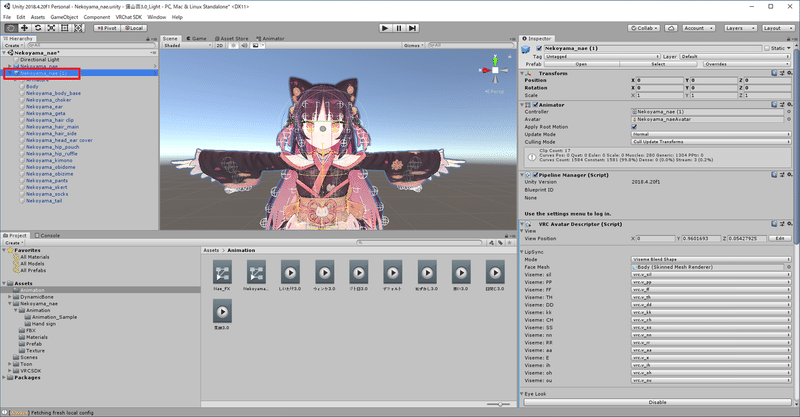Click the prefab Open button
This screenshot has height=417, width=800.
pos(581,64)
